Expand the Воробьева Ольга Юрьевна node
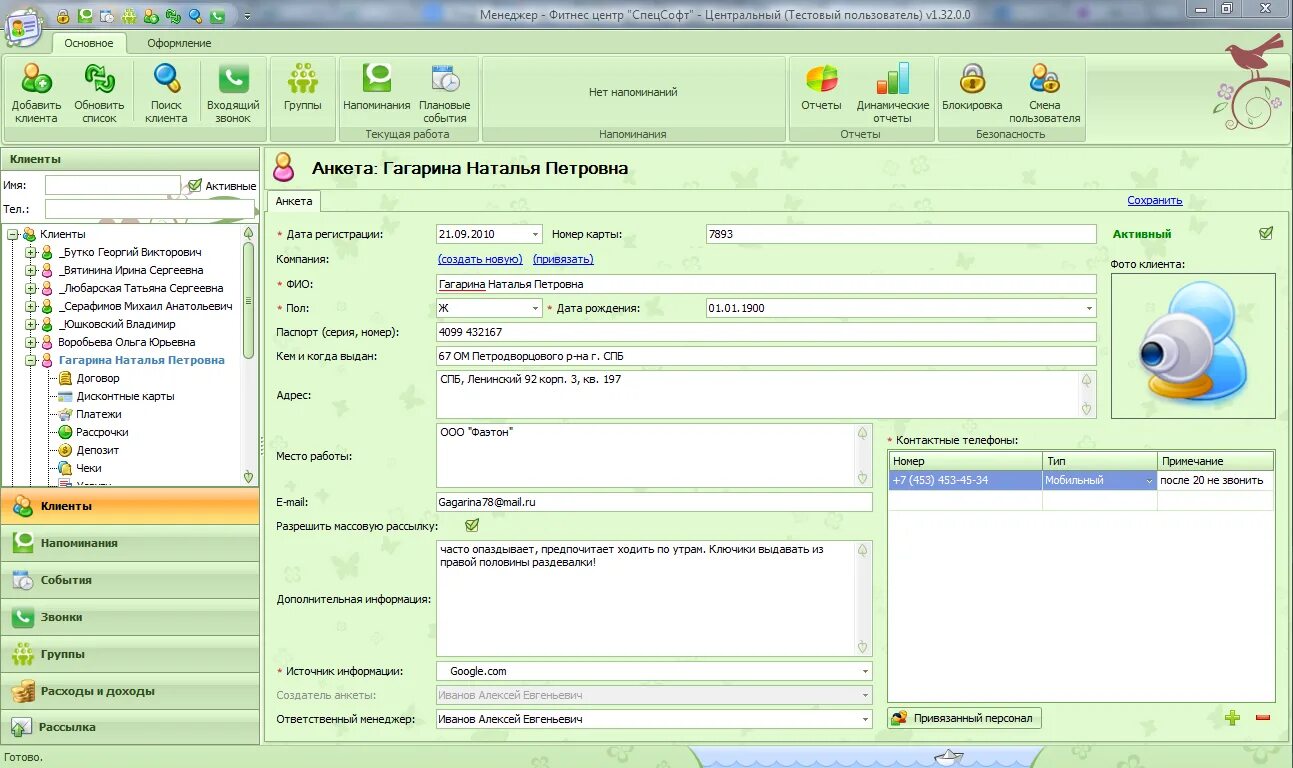Screen dimensions: 1293x768 [30, 342]
